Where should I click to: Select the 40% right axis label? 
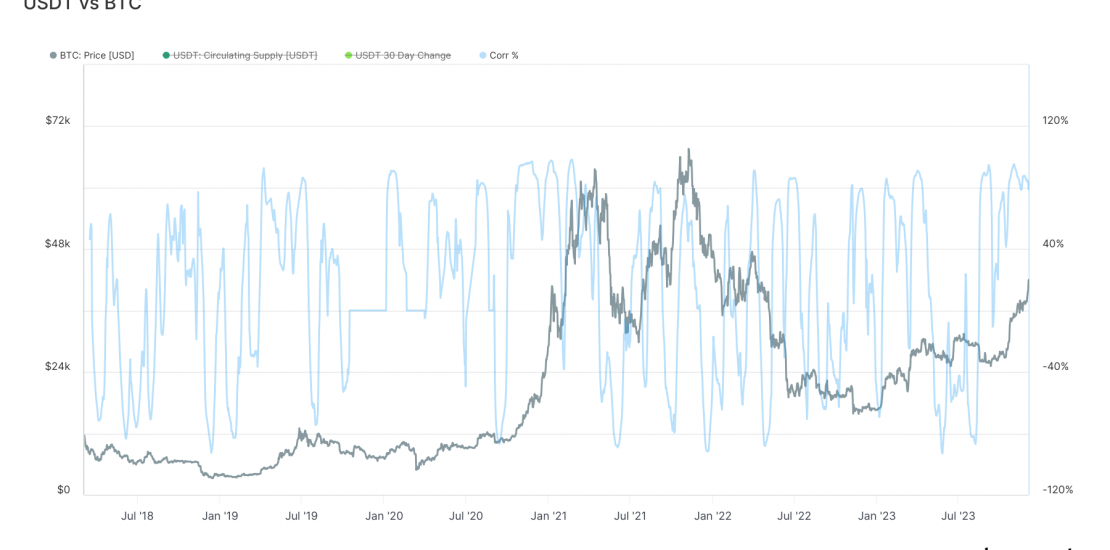pyautogui.click(x=1055, y=243)
